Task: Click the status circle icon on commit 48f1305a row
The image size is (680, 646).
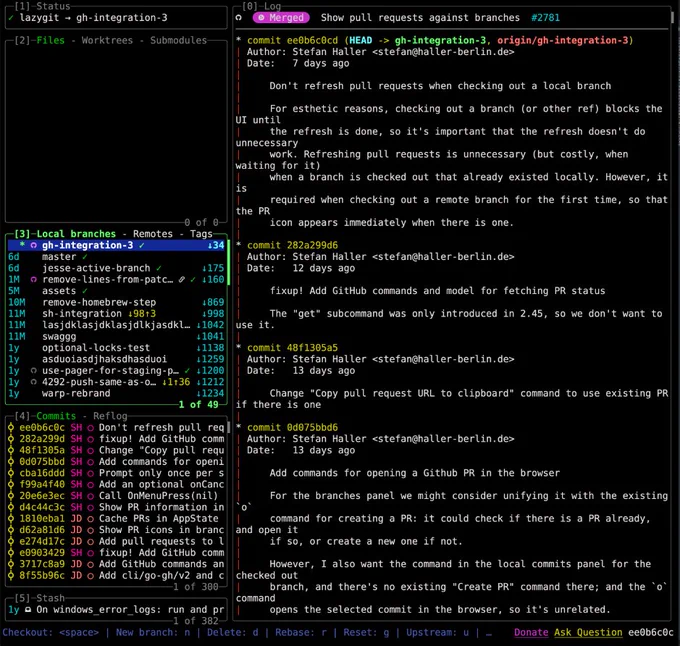Action: pyautogui.click(x=90, y=450)
